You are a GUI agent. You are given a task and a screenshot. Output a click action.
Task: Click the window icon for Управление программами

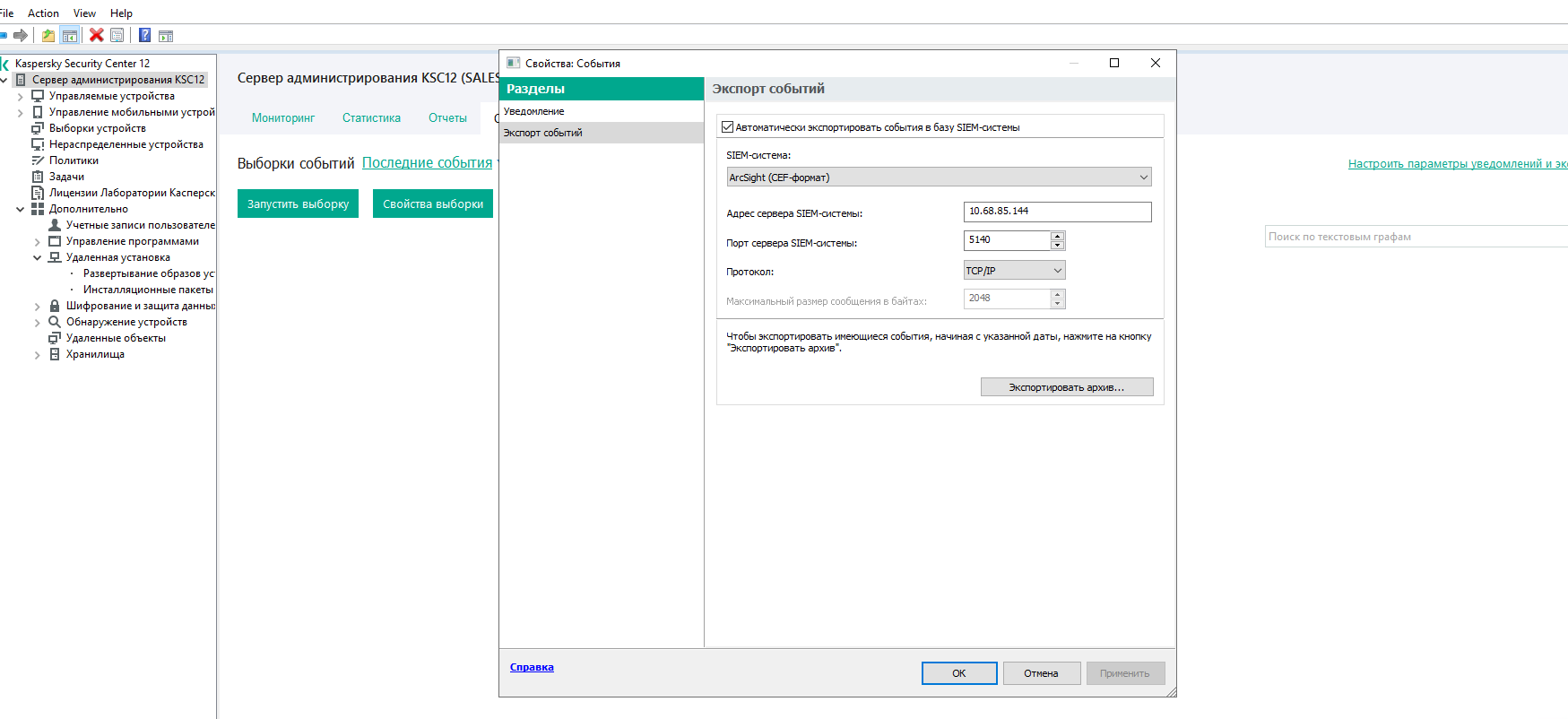(x=55, y=241)
